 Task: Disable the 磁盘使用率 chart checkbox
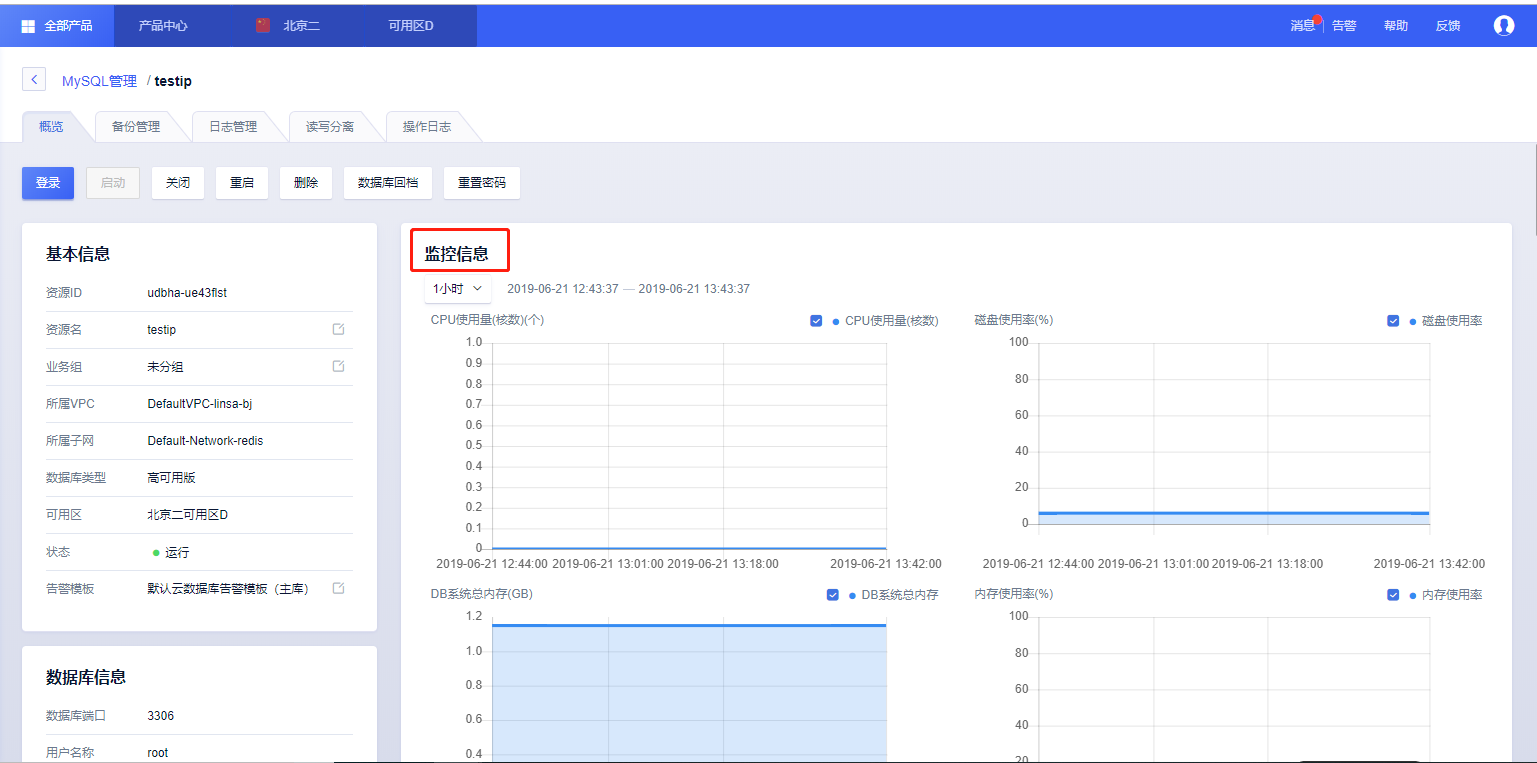(1393, 320)
